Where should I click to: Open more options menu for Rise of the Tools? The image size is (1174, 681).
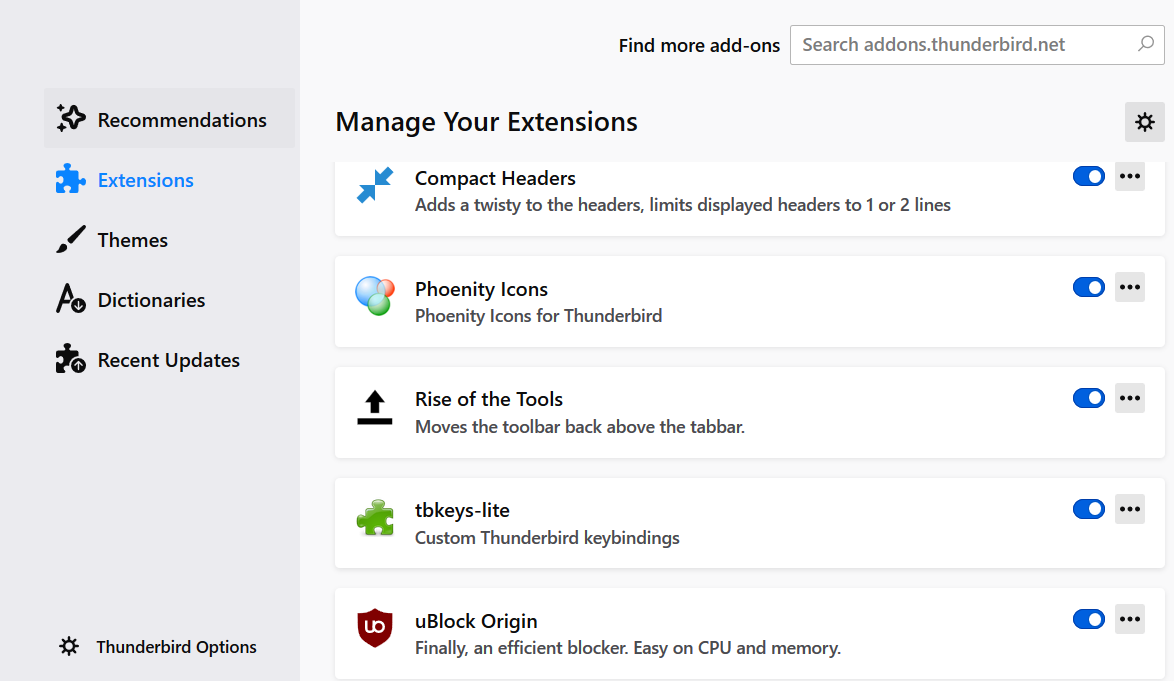pos(1130,398)
